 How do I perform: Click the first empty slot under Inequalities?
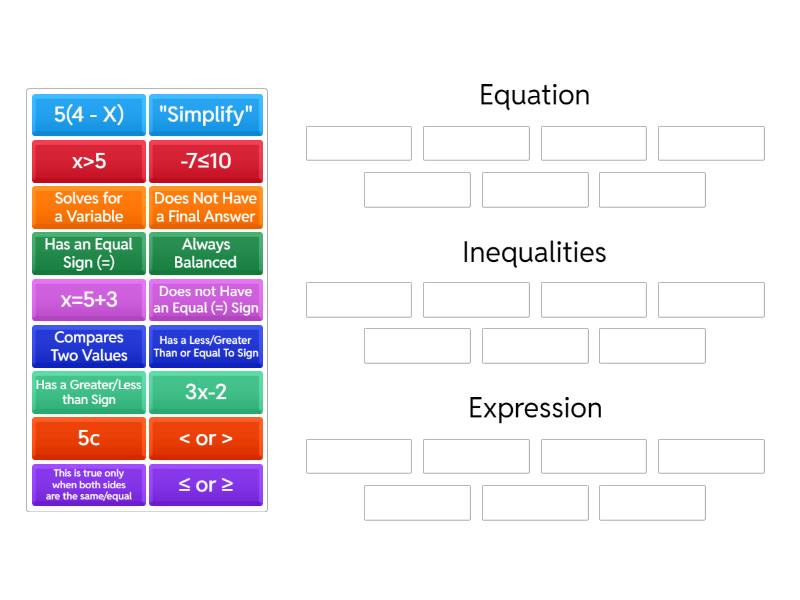pyautogui.click(x=359, y=300)
